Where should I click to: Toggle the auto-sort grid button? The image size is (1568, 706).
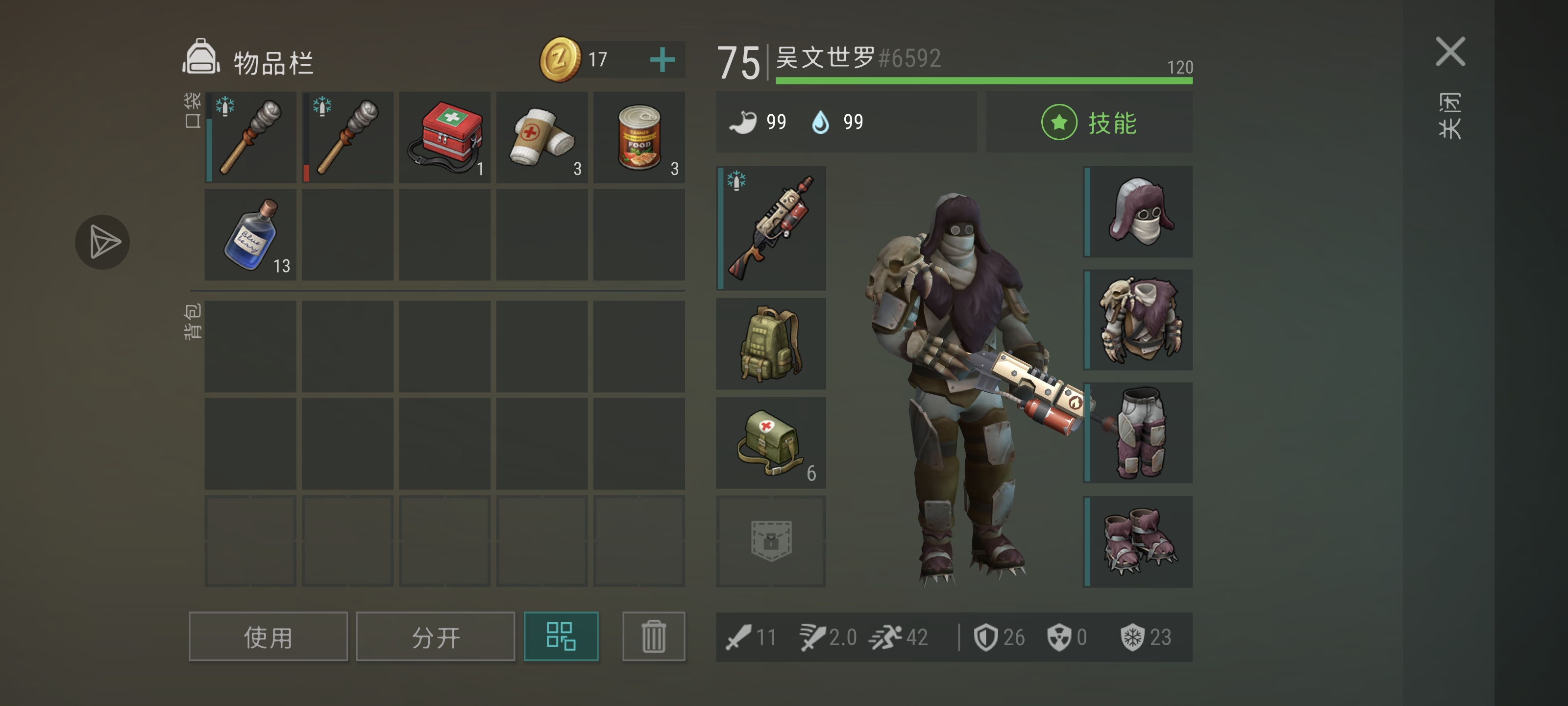tap(561, 636)
